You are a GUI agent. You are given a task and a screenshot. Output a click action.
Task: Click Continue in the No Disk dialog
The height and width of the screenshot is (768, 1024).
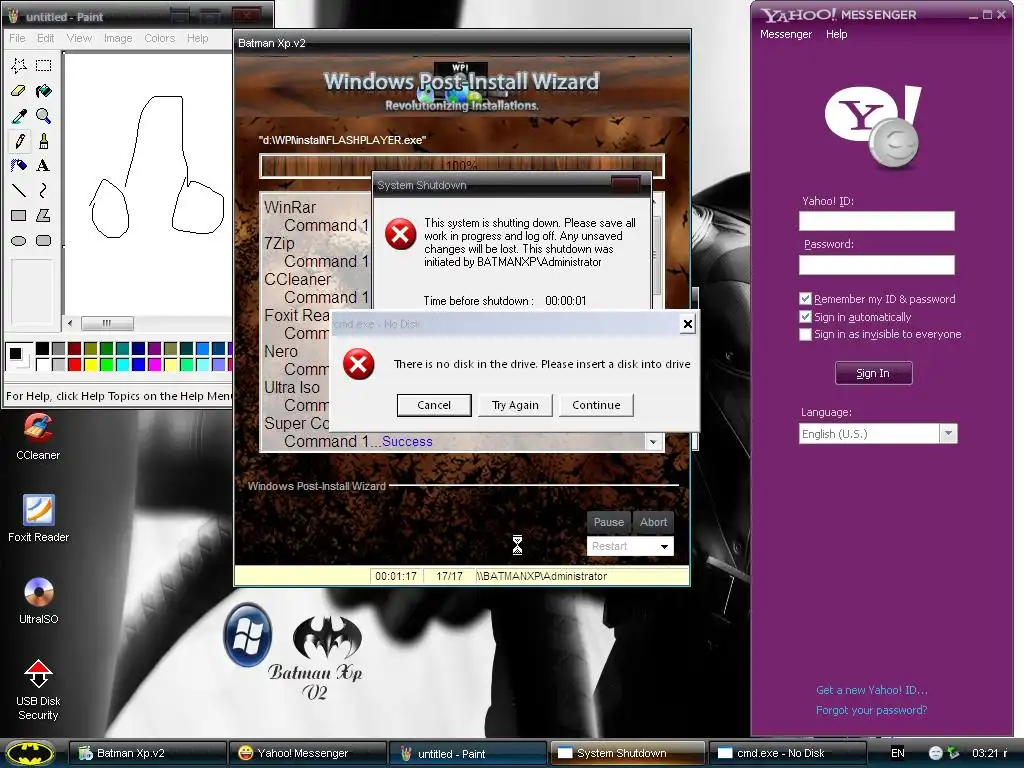click(x=596, y=405)
